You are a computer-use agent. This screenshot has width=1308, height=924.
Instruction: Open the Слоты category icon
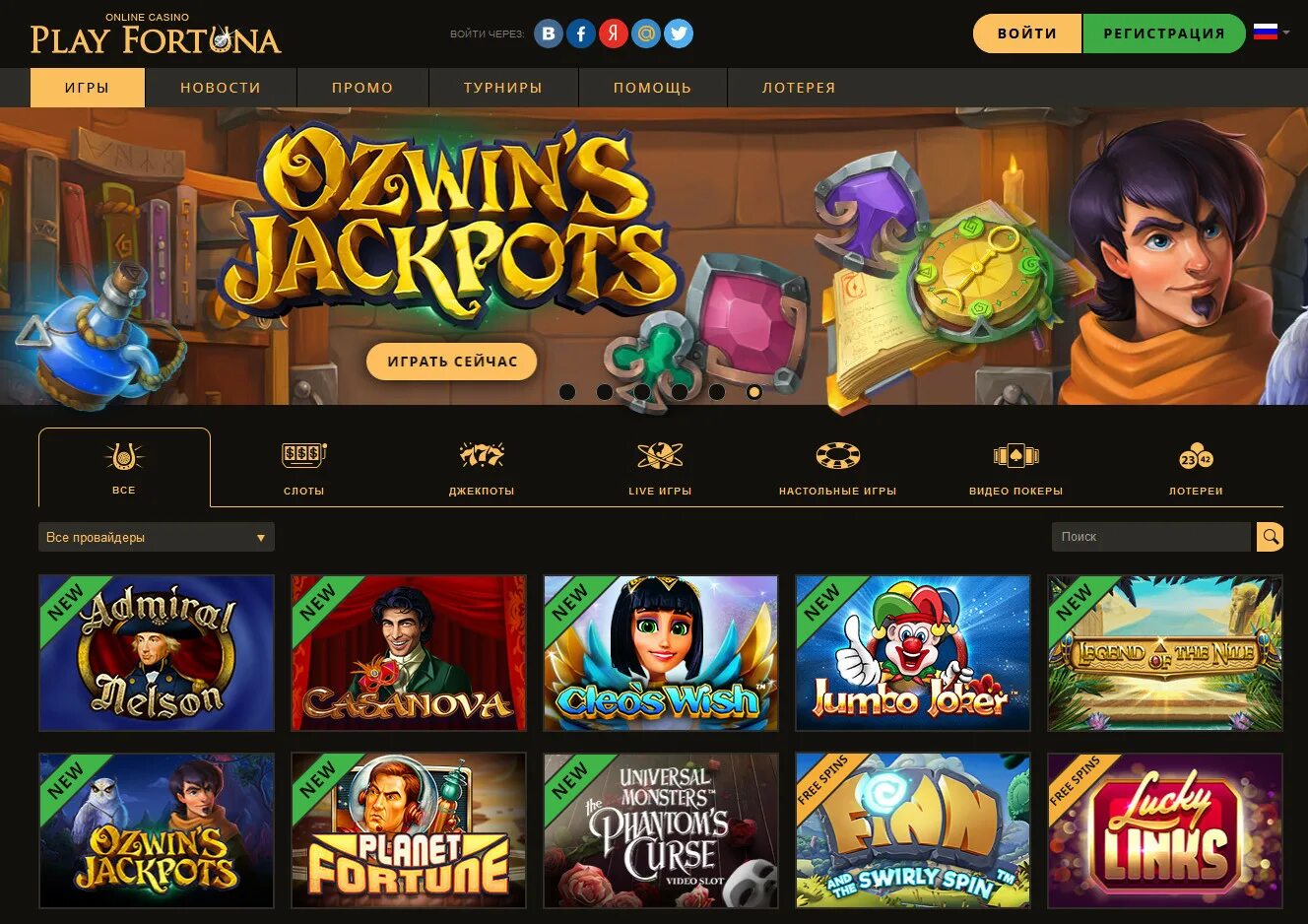pos(303,455)
